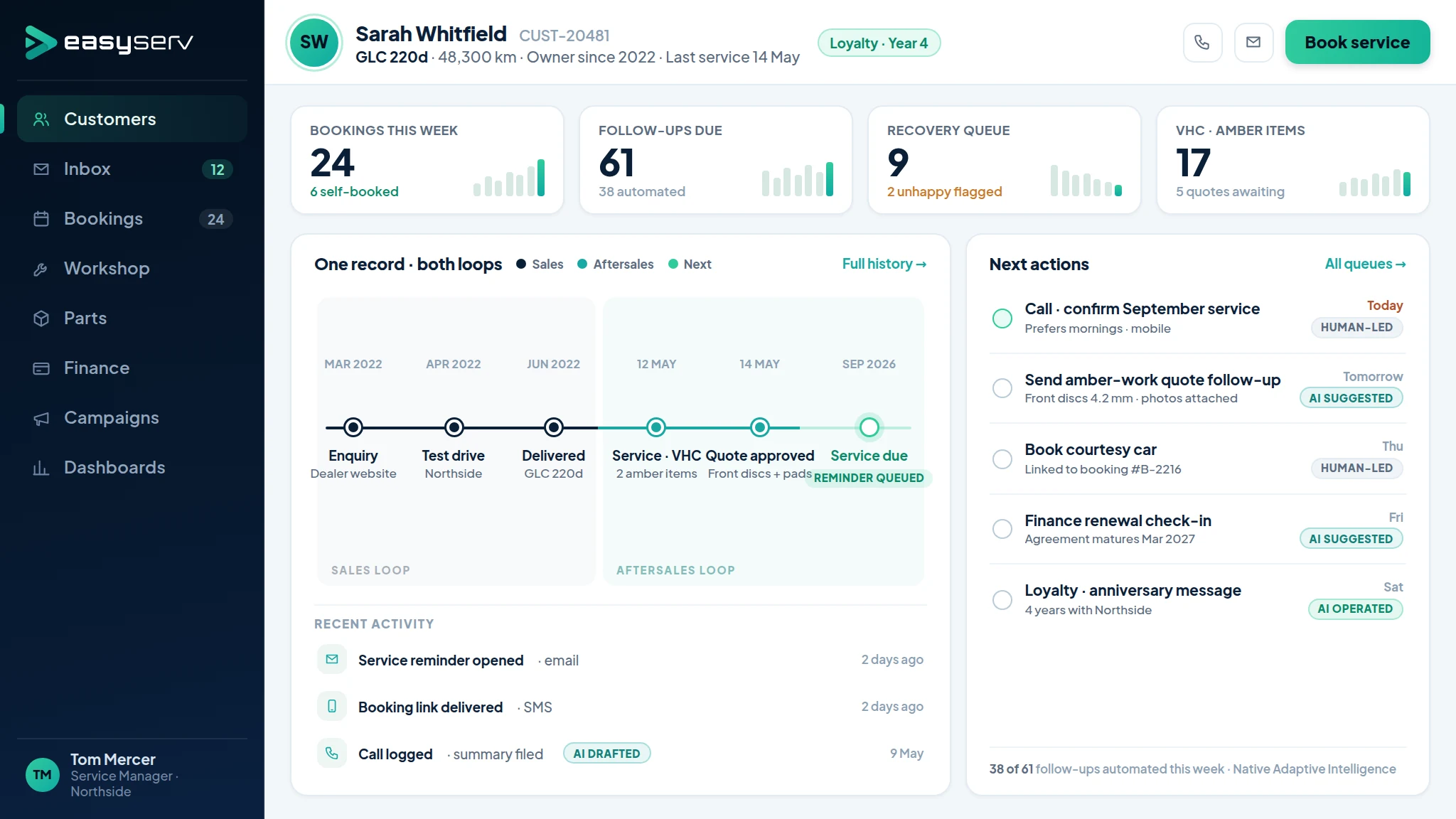This screenshot has width=1456, height=819.
Task: Click the Parts box icon in sidebar
Action: [41, 318]
